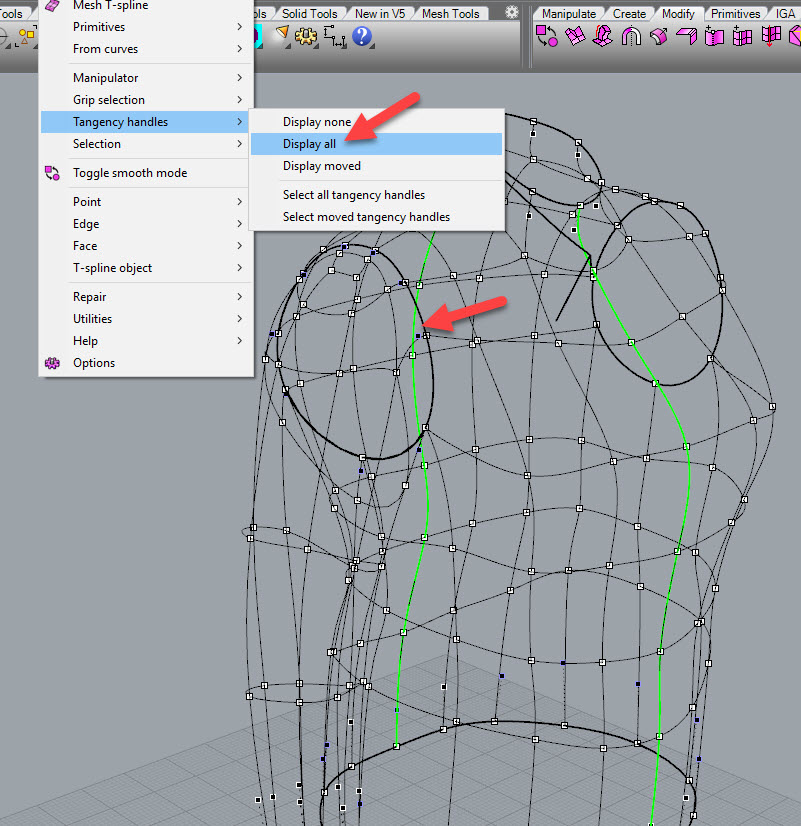Click the pink arch bridge tool icon
Image resolution: width=801 pixels, height=826 pixels.
[x=631, y=36]
